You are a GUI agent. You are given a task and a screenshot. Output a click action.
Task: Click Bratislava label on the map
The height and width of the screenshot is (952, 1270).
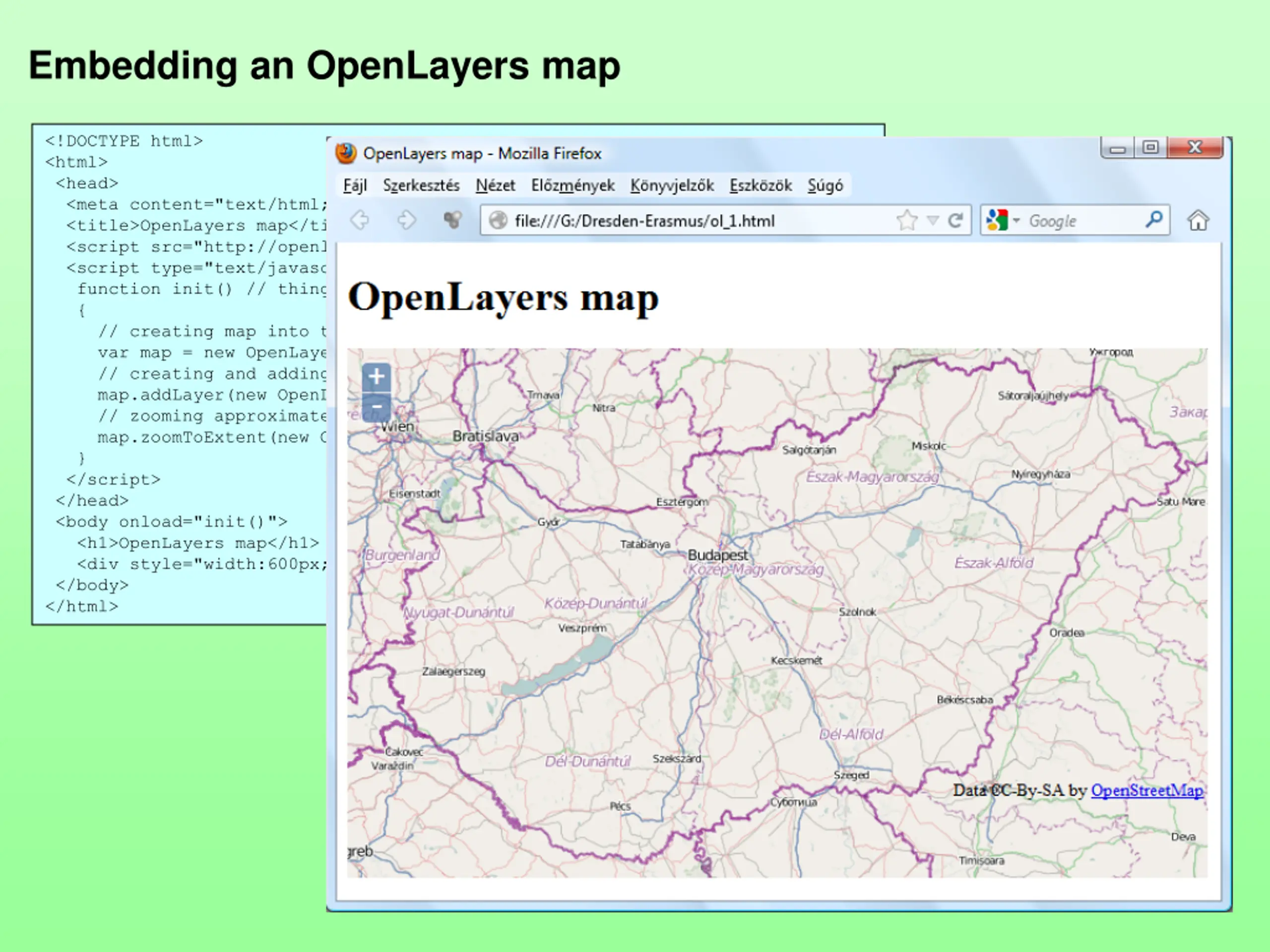click(x=486, y=436)
